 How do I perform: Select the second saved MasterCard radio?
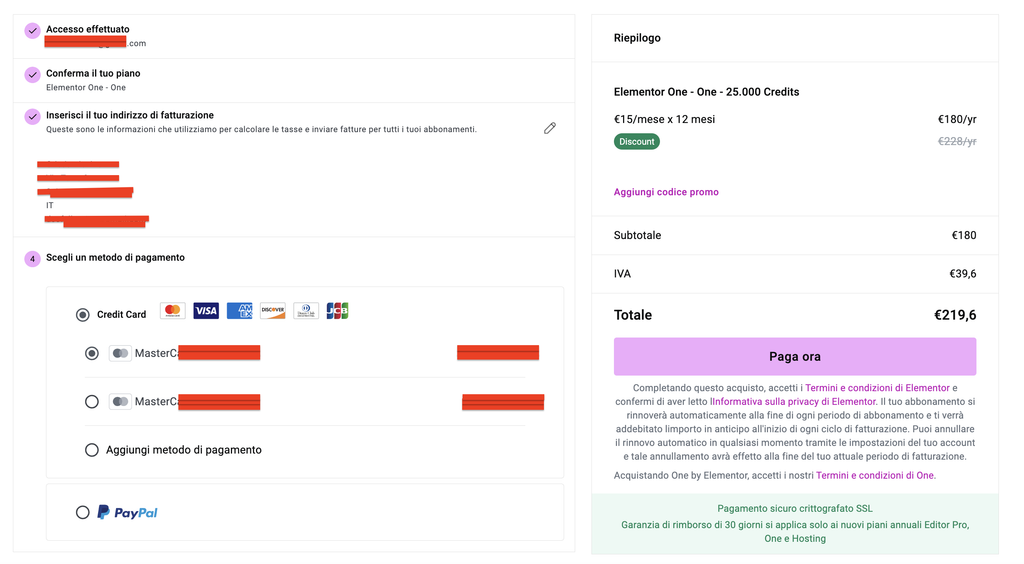91,401
